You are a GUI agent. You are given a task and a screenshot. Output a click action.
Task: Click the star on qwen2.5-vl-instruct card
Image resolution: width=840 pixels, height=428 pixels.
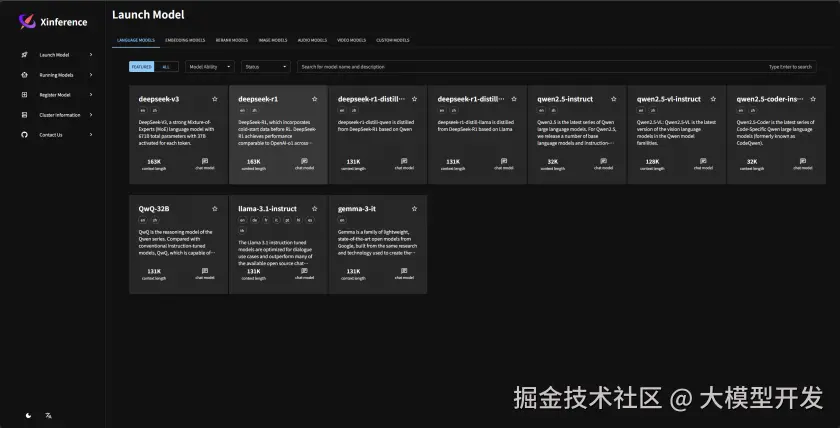click(x=713, y=99)
